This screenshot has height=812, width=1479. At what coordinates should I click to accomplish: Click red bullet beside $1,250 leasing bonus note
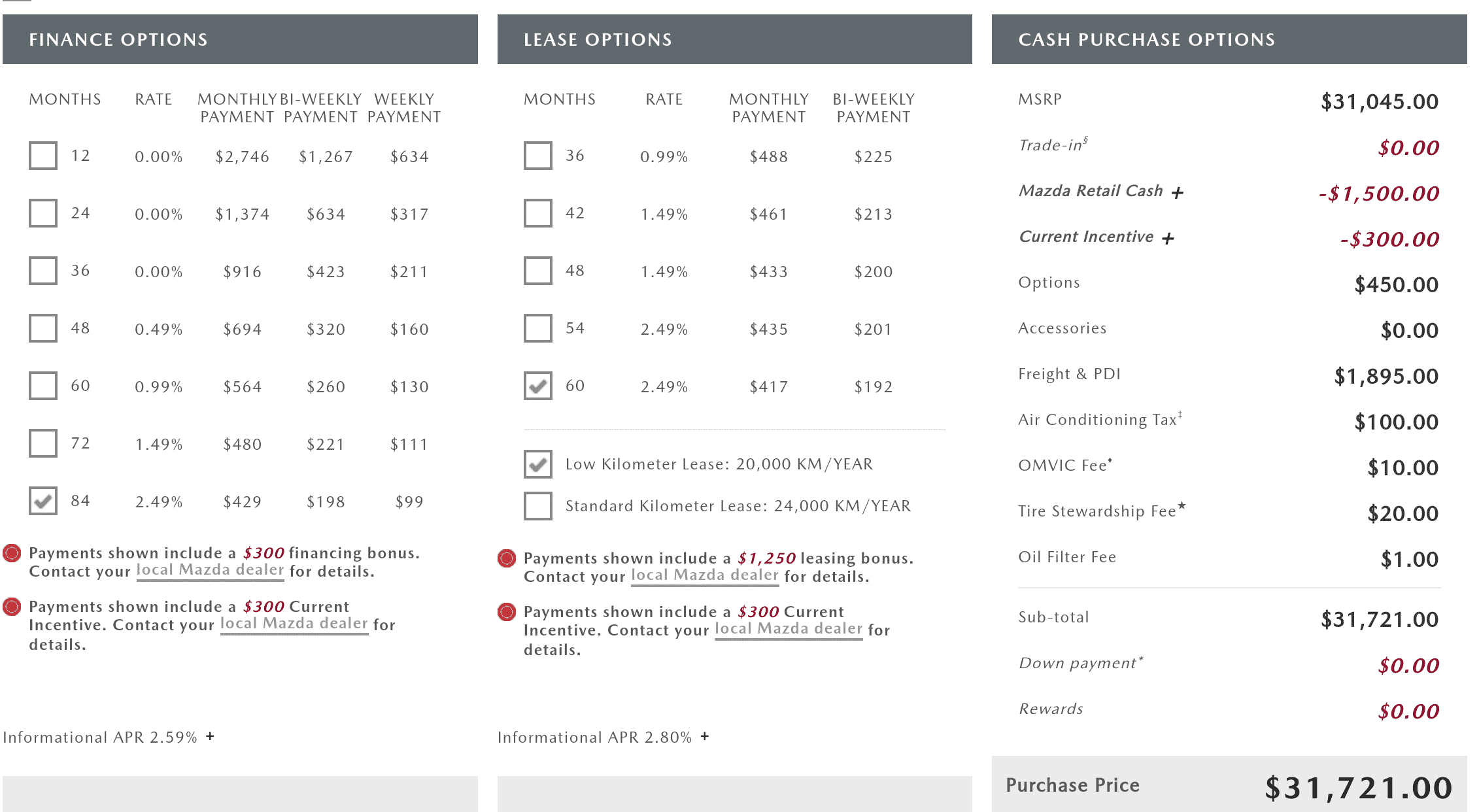click(x=507, y=558)
